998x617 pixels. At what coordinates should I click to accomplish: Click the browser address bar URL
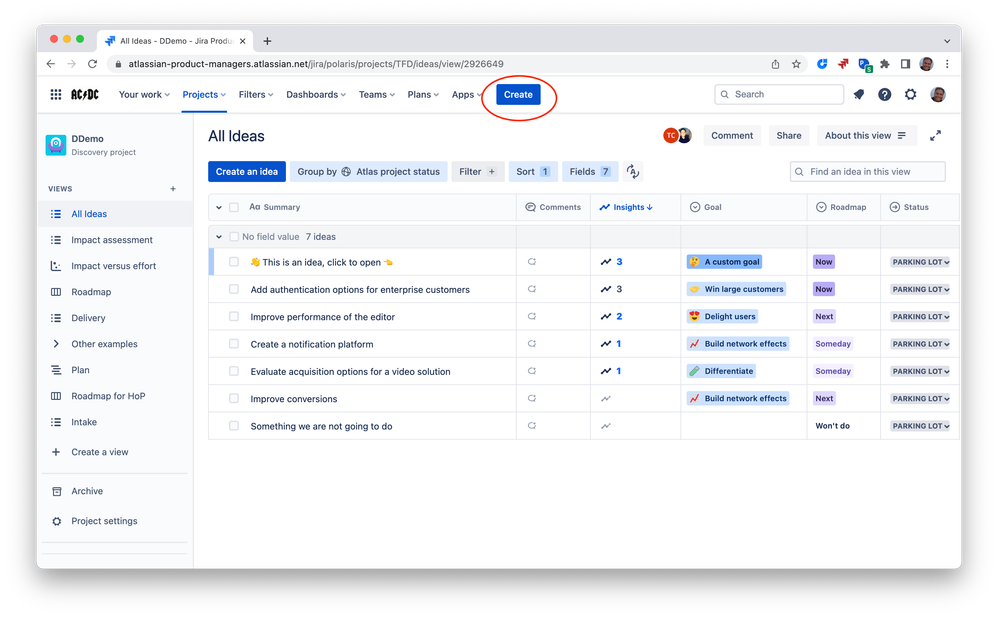(x=316, y=64)
